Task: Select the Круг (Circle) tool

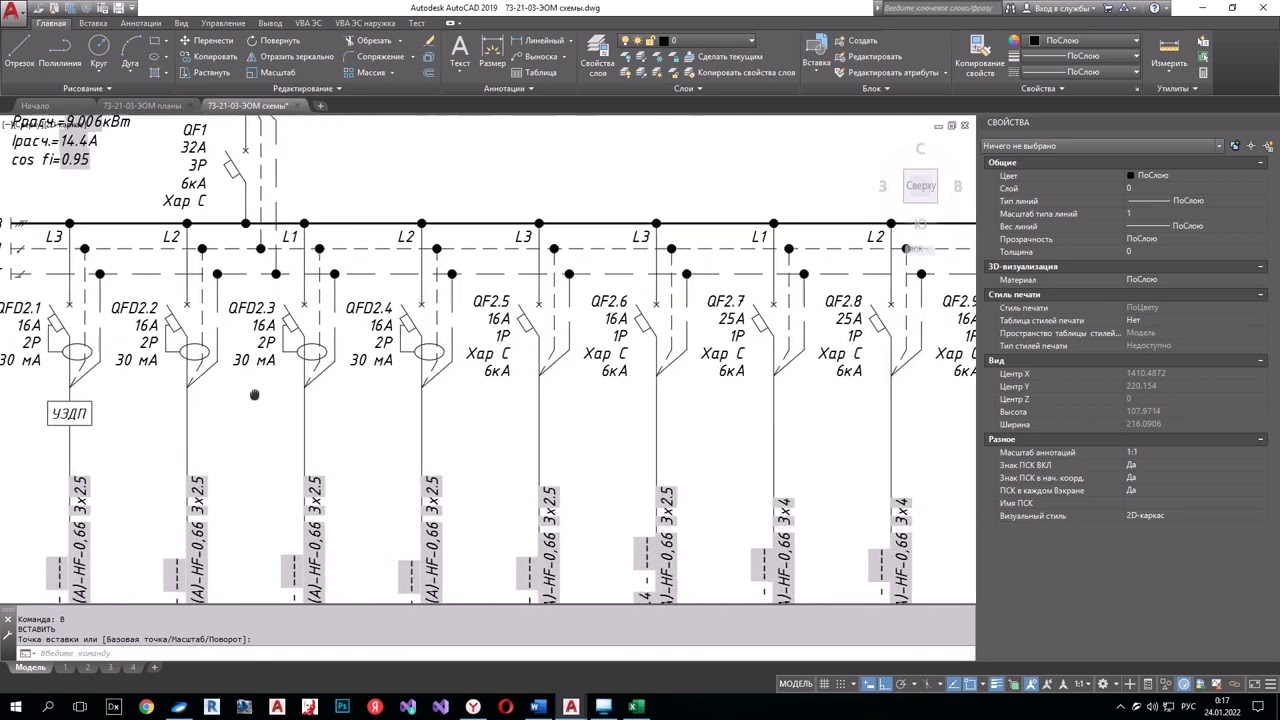Action: click(x=99, y=52)
